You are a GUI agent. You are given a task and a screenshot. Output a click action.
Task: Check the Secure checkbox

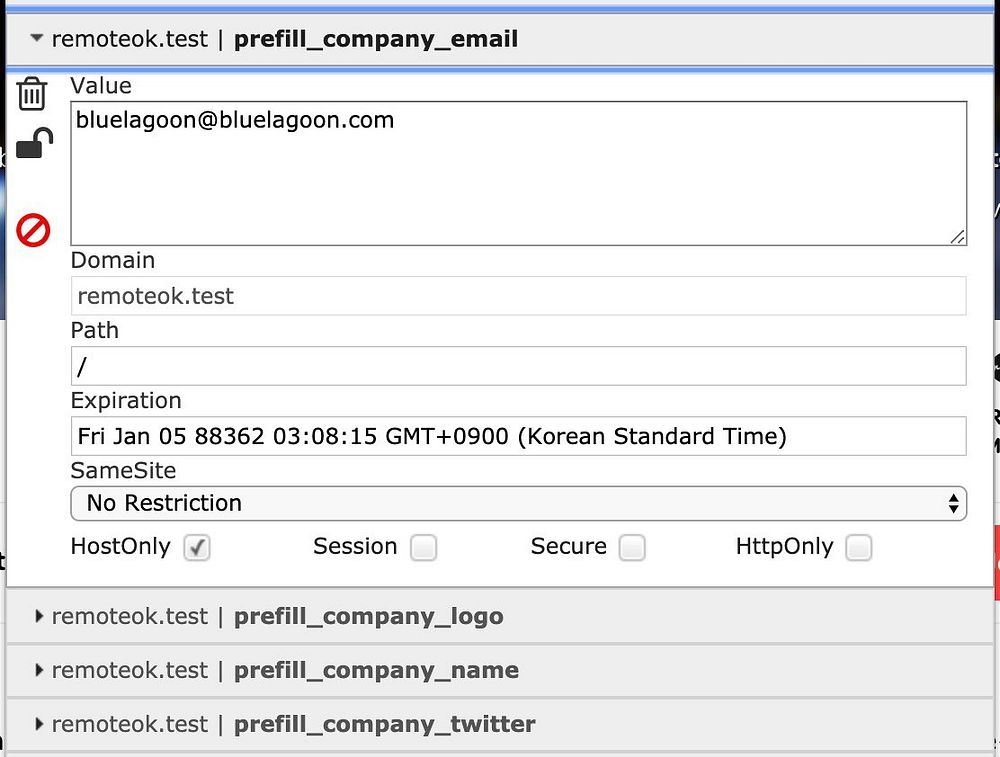tap(632, 548)
